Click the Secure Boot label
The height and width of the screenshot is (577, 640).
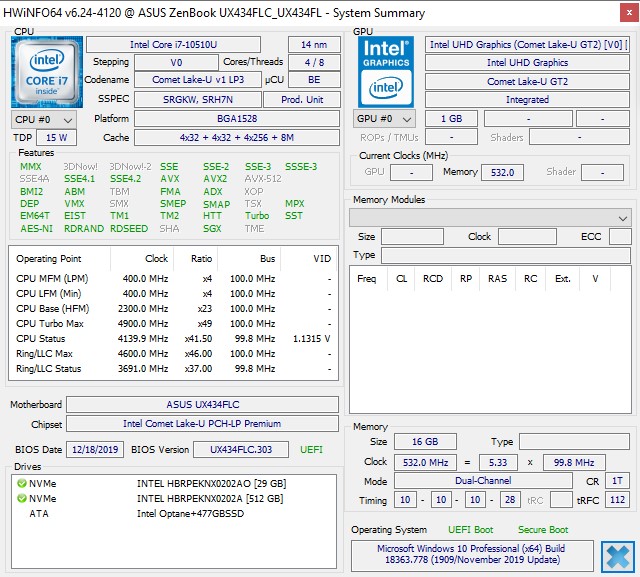click(x=543, y=530)
